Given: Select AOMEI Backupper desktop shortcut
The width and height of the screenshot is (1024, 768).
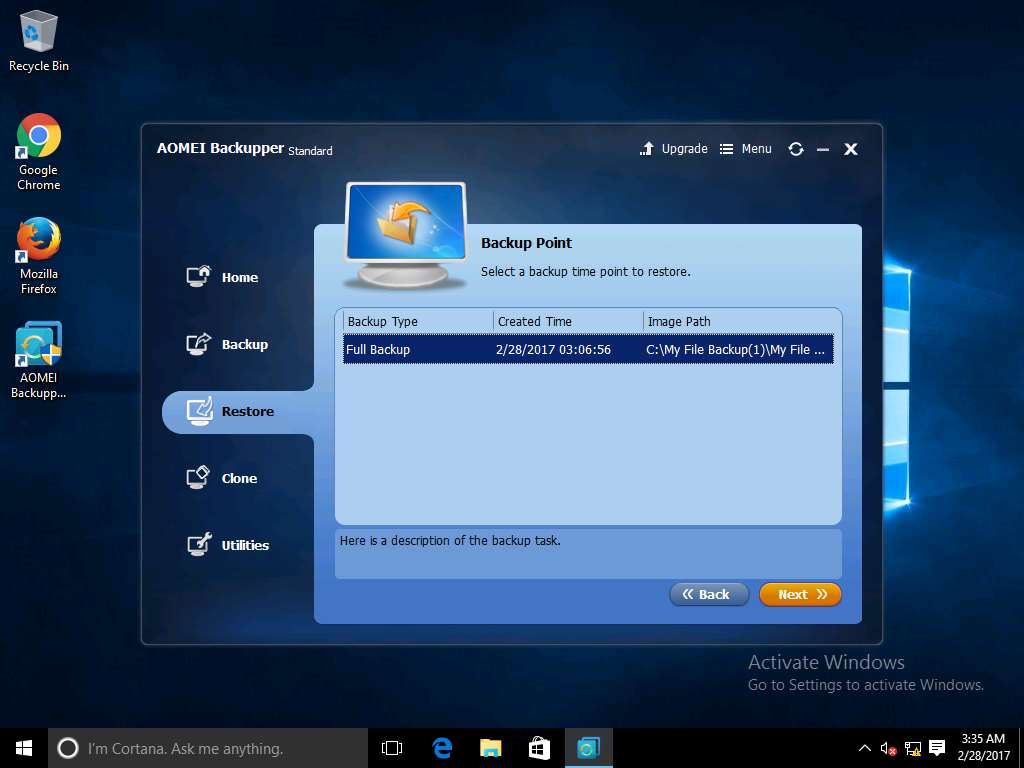Looking at the screenshot, I should pos(39,360).
